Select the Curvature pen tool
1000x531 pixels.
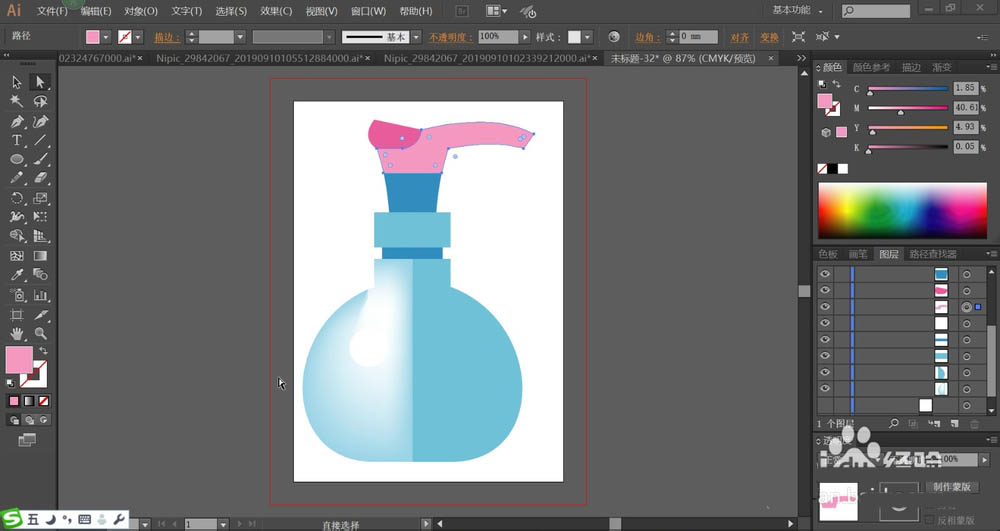coord(40,121)
